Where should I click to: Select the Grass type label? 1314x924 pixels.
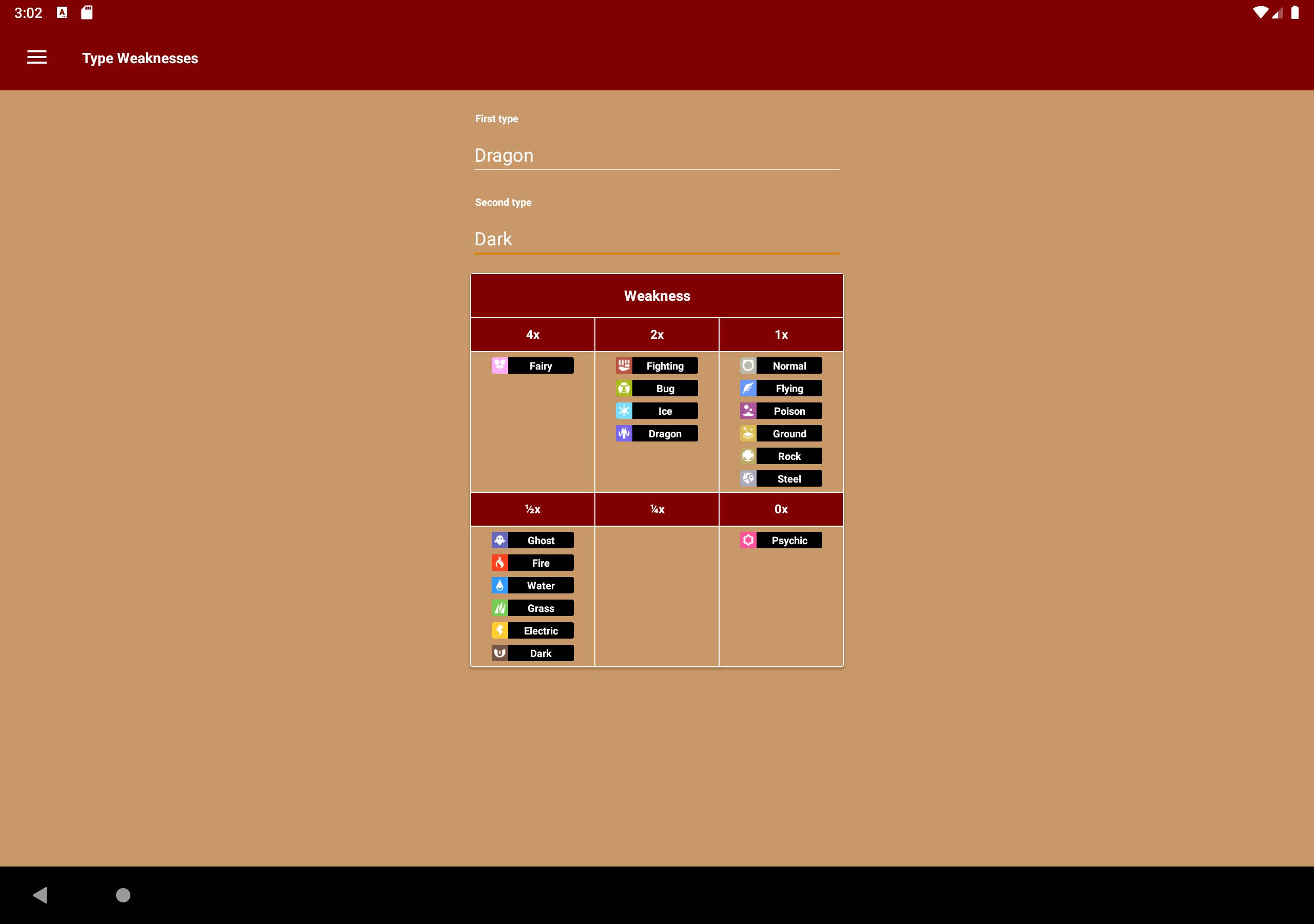pyautogui.click(x=541, y=608)
